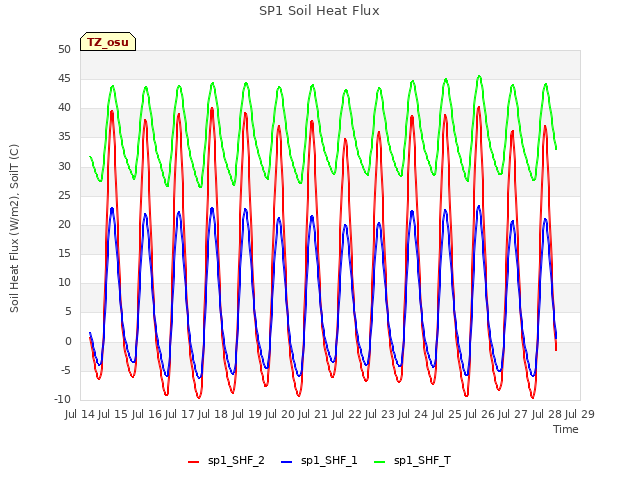
Task: Click the Jul 15 x-axis tick label
Action: tap(113, 414)
